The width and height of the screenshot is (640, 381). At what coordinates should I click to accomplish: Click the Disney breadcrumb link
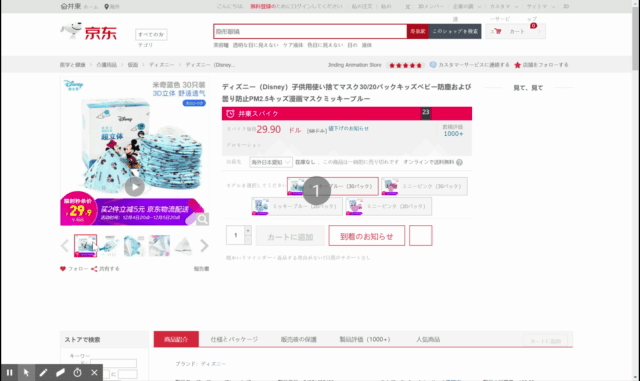[161, 65]
